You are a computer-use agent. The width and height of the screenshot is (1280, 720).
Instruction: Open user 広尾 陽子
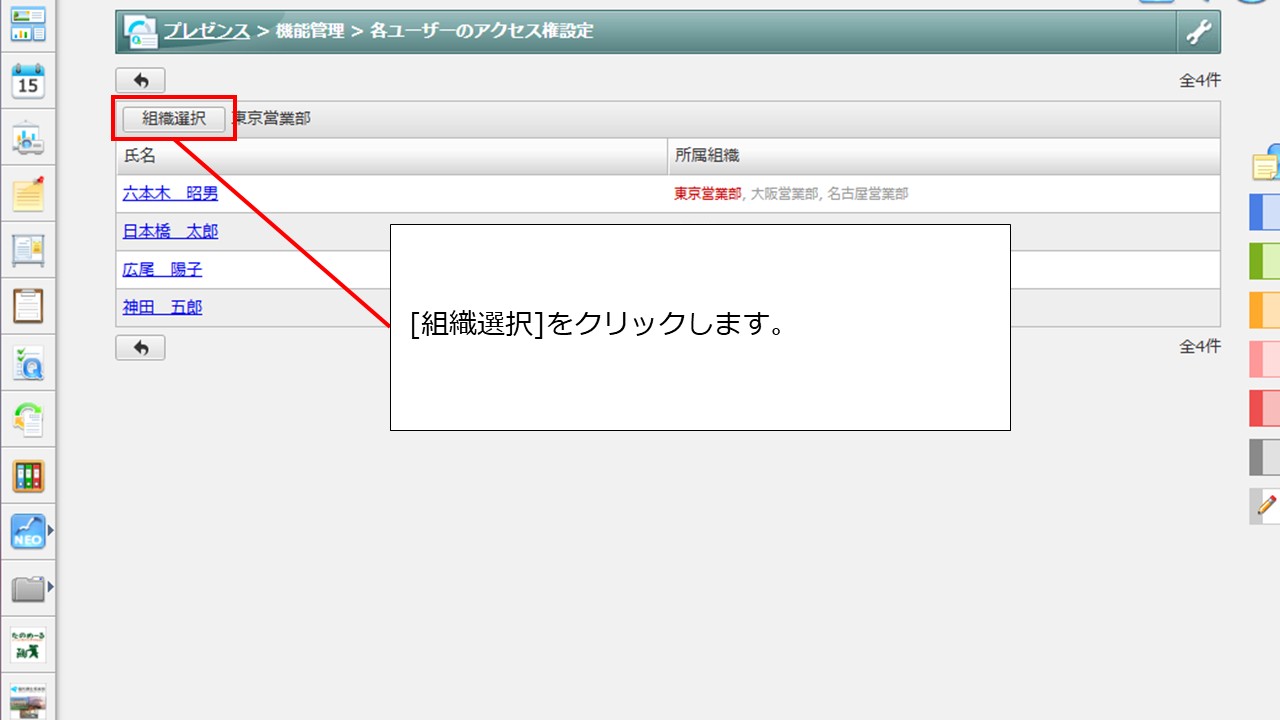click(162, 269)
